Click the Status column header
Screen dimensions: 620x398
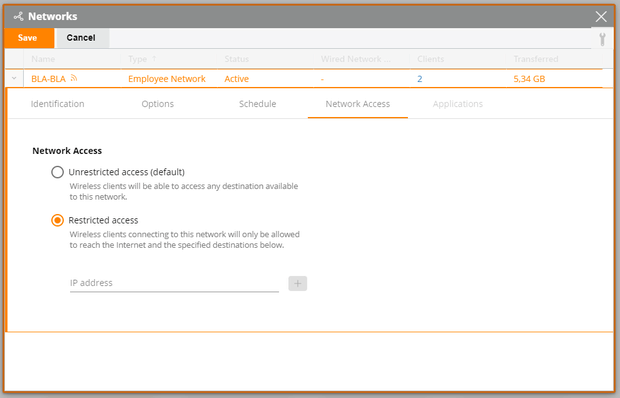pyautogui.click(x=236, y=59)
